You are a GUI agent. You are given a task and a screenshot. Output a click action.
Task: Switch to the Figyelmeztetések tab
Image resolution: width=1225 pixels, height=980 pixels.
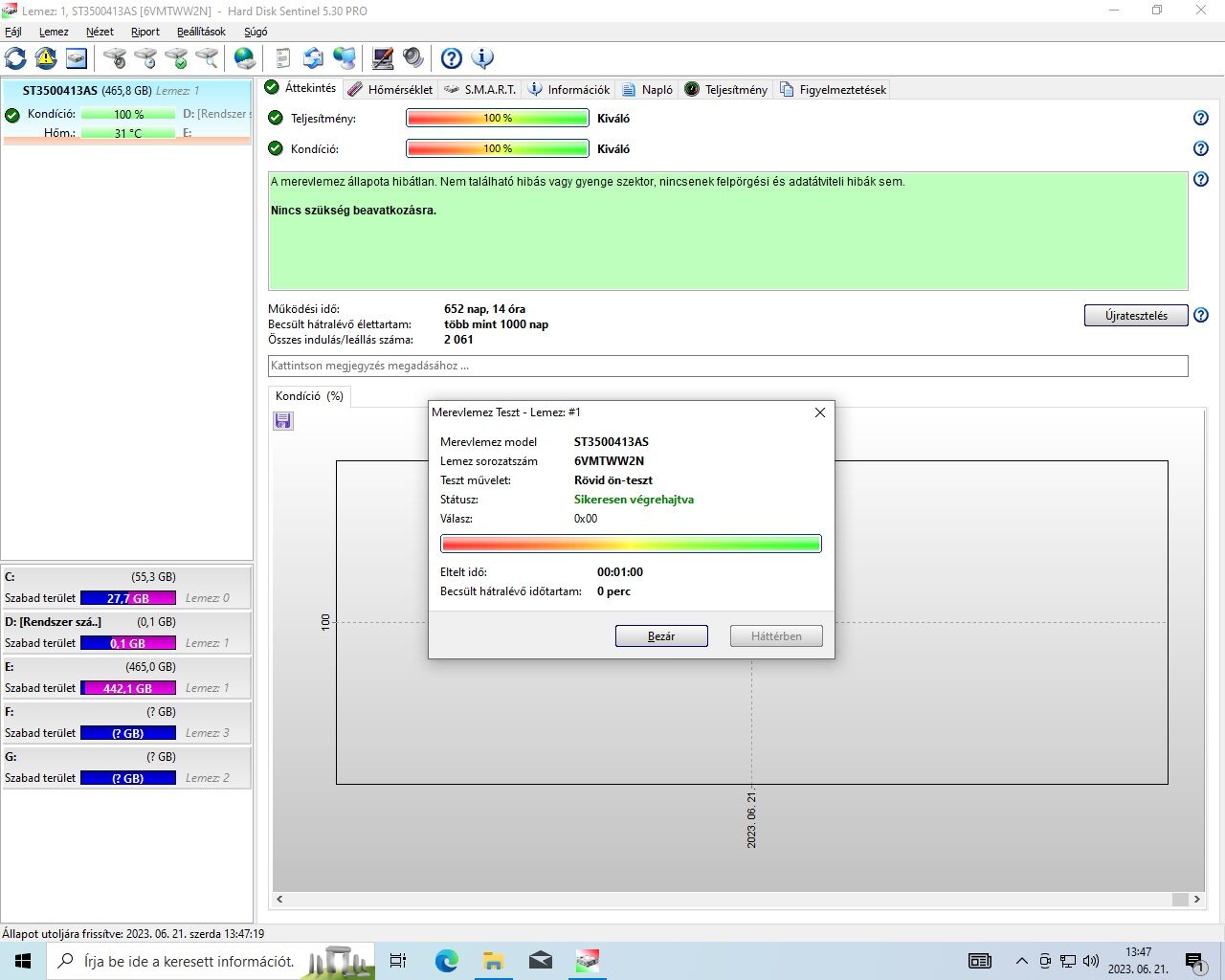[x=834, y=89]
